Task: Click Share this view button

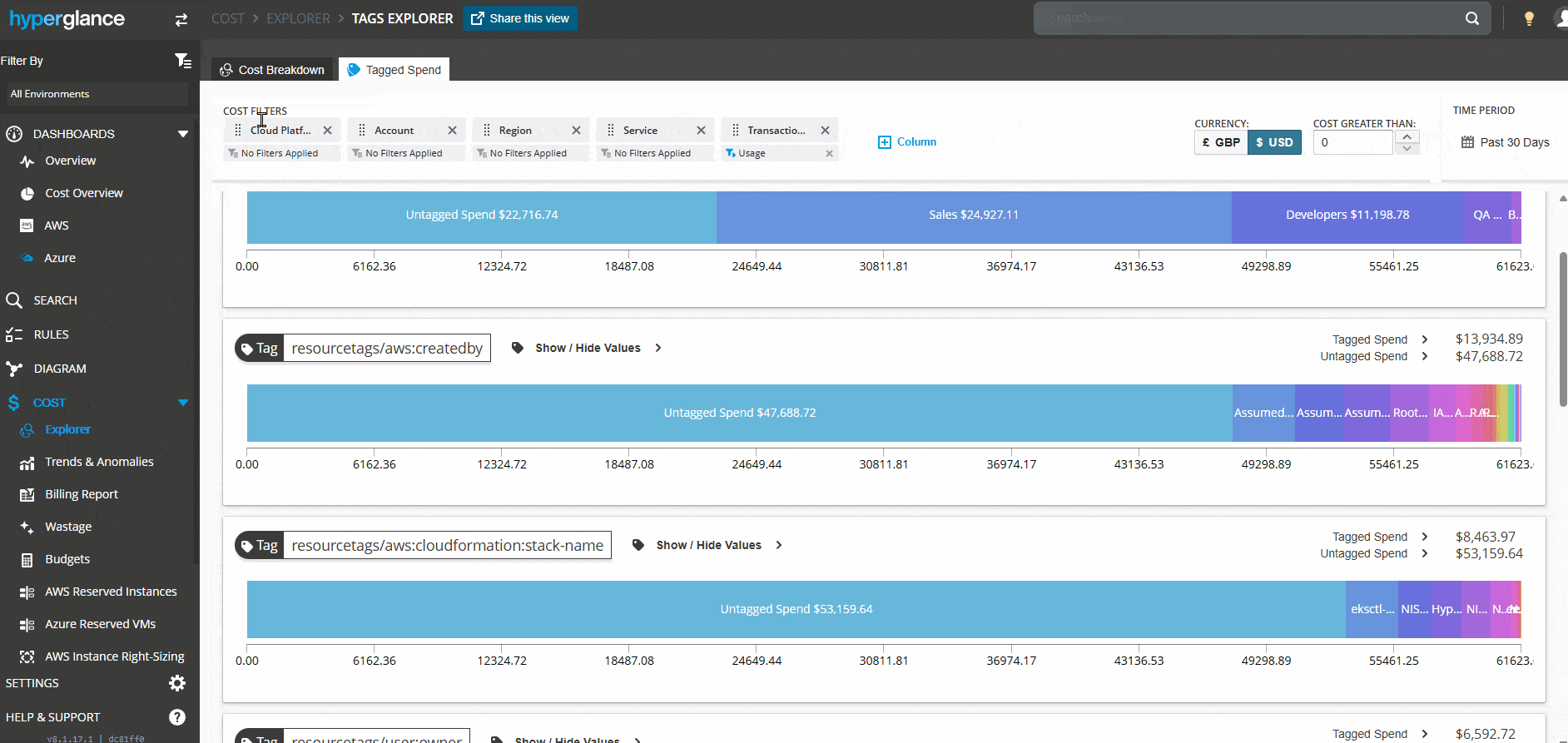Action: (x=520, y=18)
